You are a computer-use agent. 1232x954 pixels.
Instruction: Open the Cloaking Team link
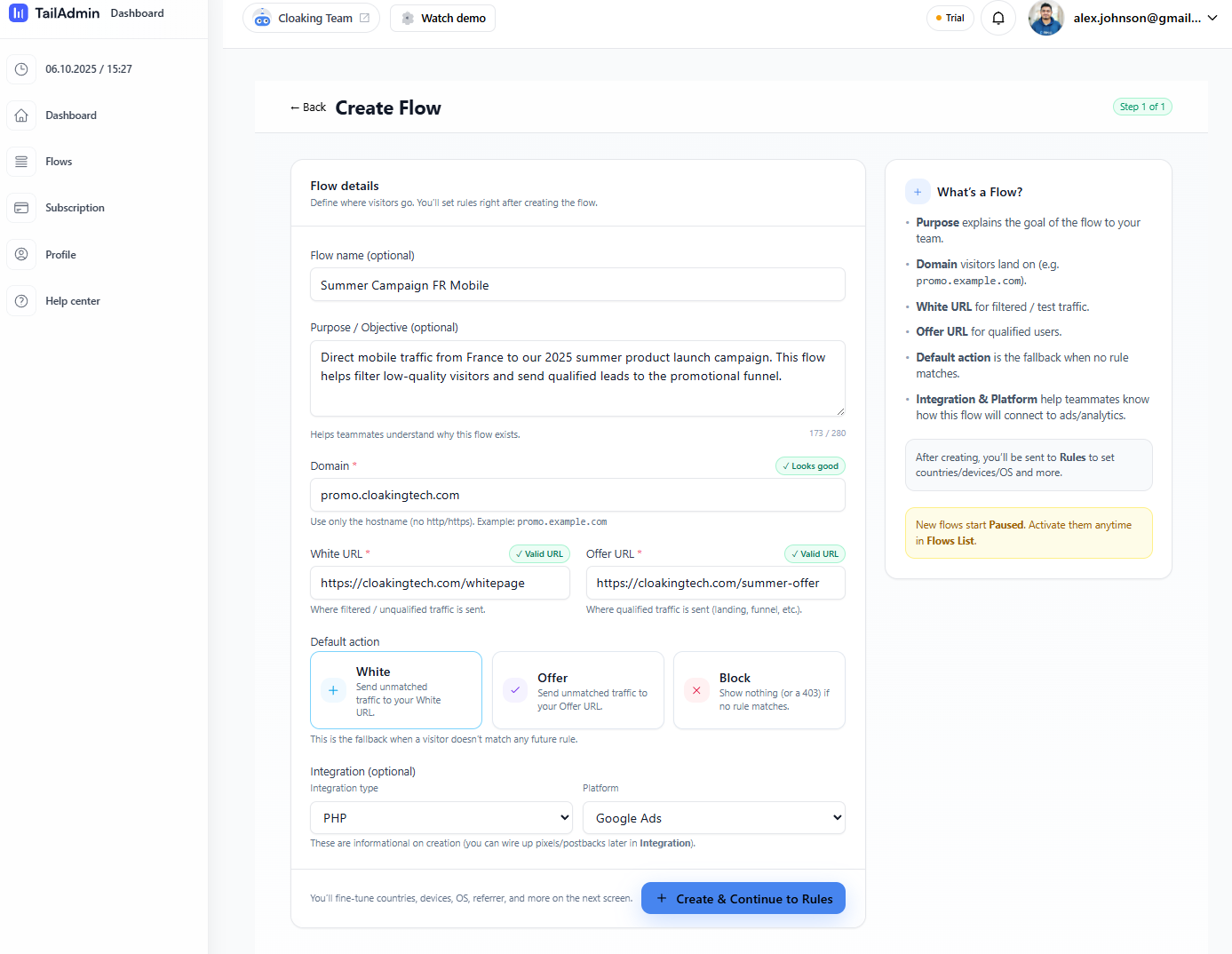coord(311,18)
